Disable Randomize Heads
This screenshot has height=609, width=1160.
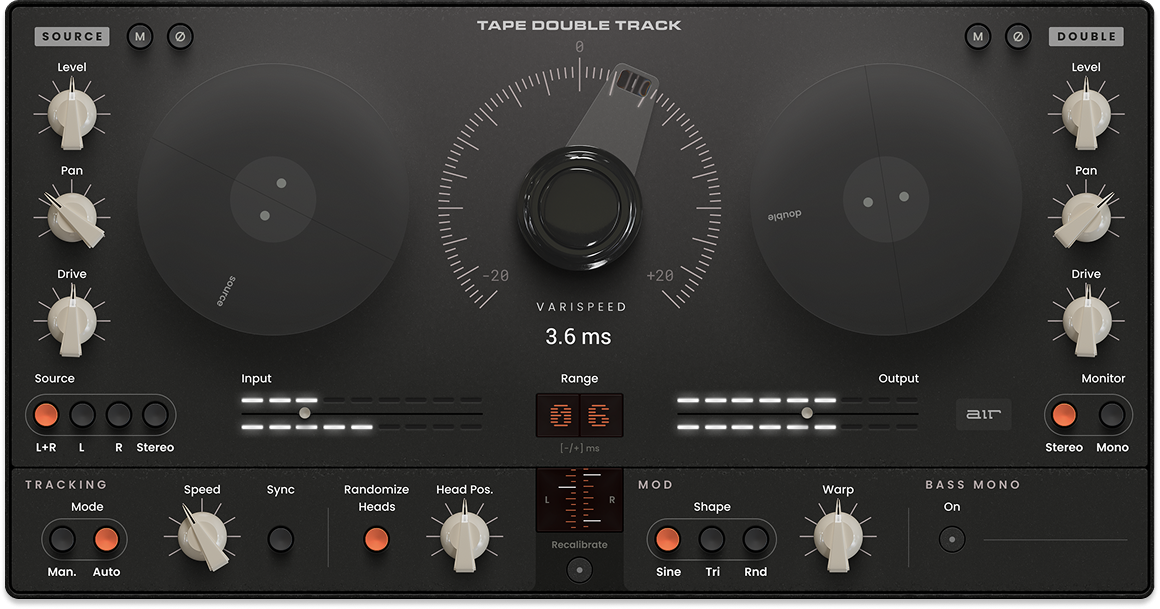(x=376, y=540)
